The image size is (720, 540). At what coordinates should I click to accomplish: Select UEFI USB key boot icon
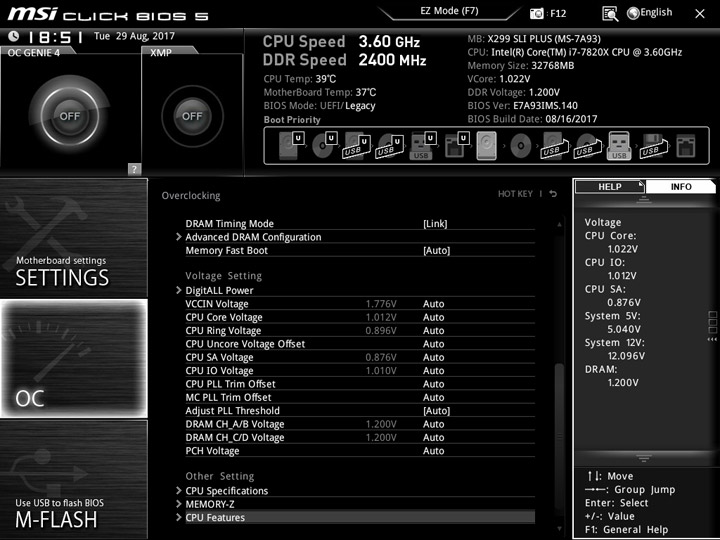click(422, 146)
